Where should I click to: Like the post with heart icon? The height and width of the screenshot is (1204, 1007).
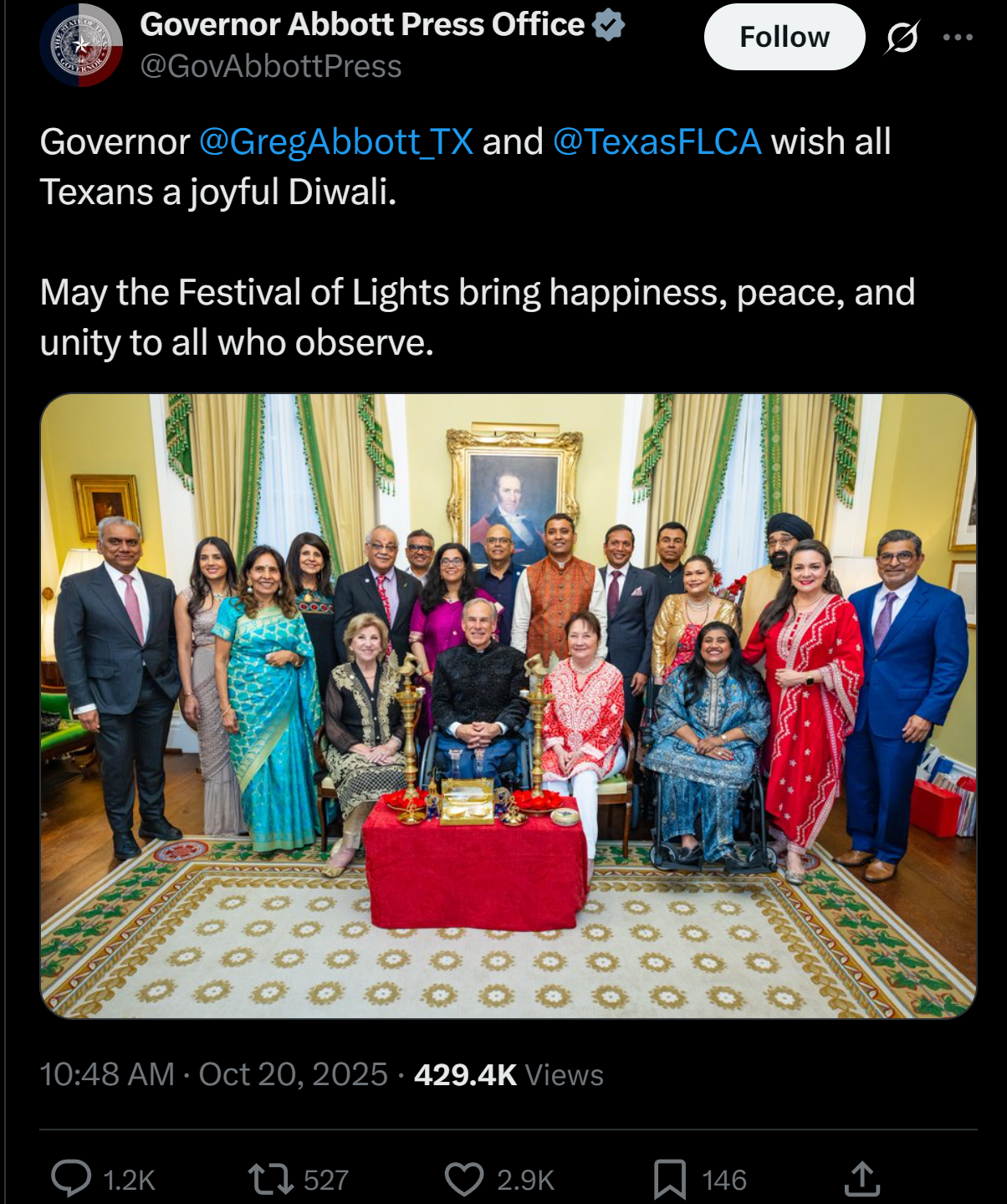coord(464,1179)
